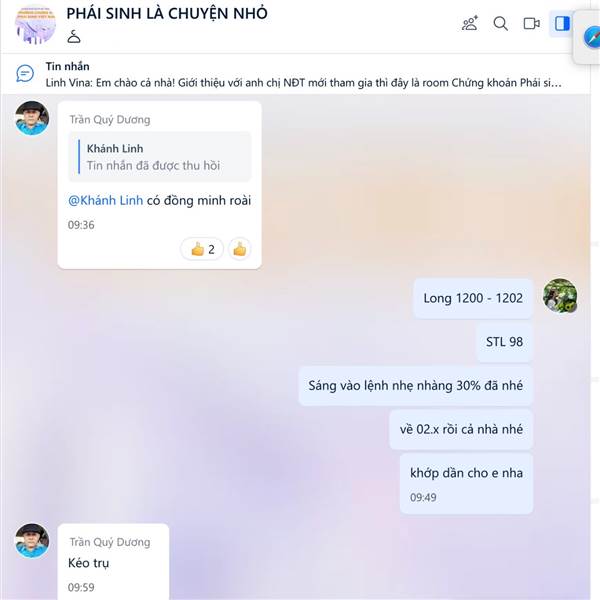Open Trần Quý Dương's avatar beside "Kéo trụ"
The height and width of the screenshot is (600, 600).
(32, 541)
